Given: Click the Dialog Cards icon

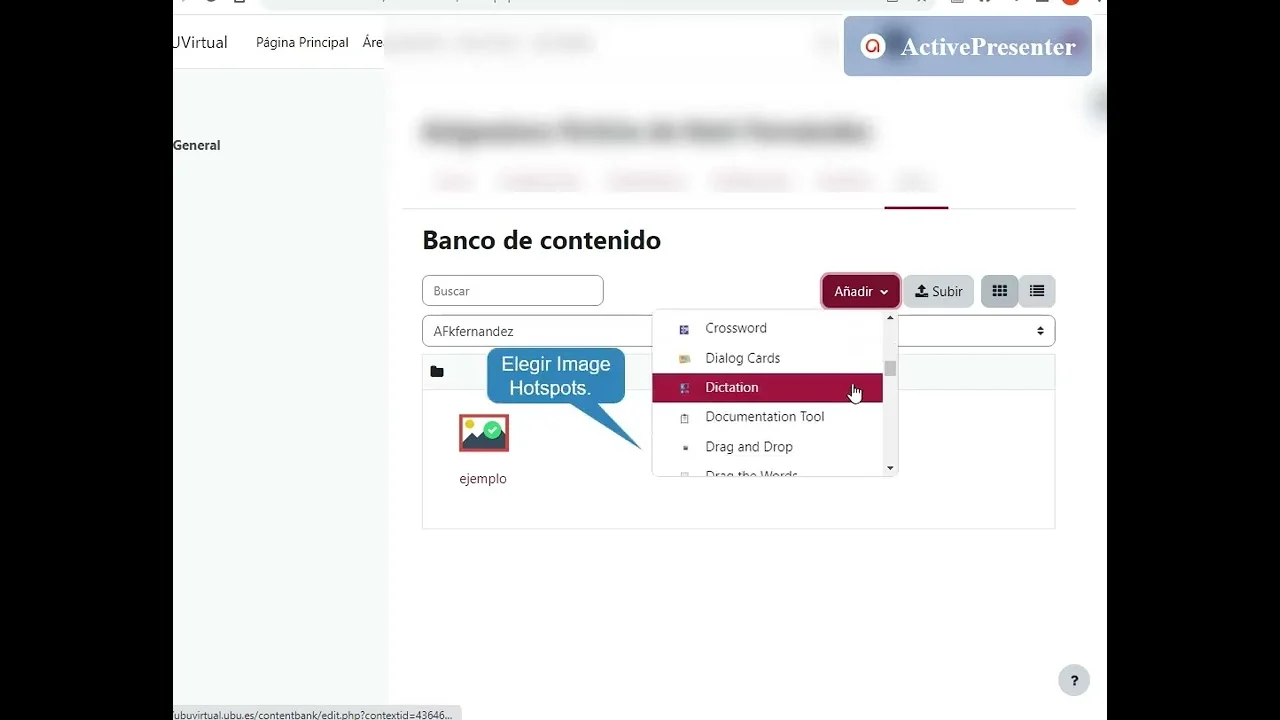Looking at the screenshot, I should tap(684, 359).
